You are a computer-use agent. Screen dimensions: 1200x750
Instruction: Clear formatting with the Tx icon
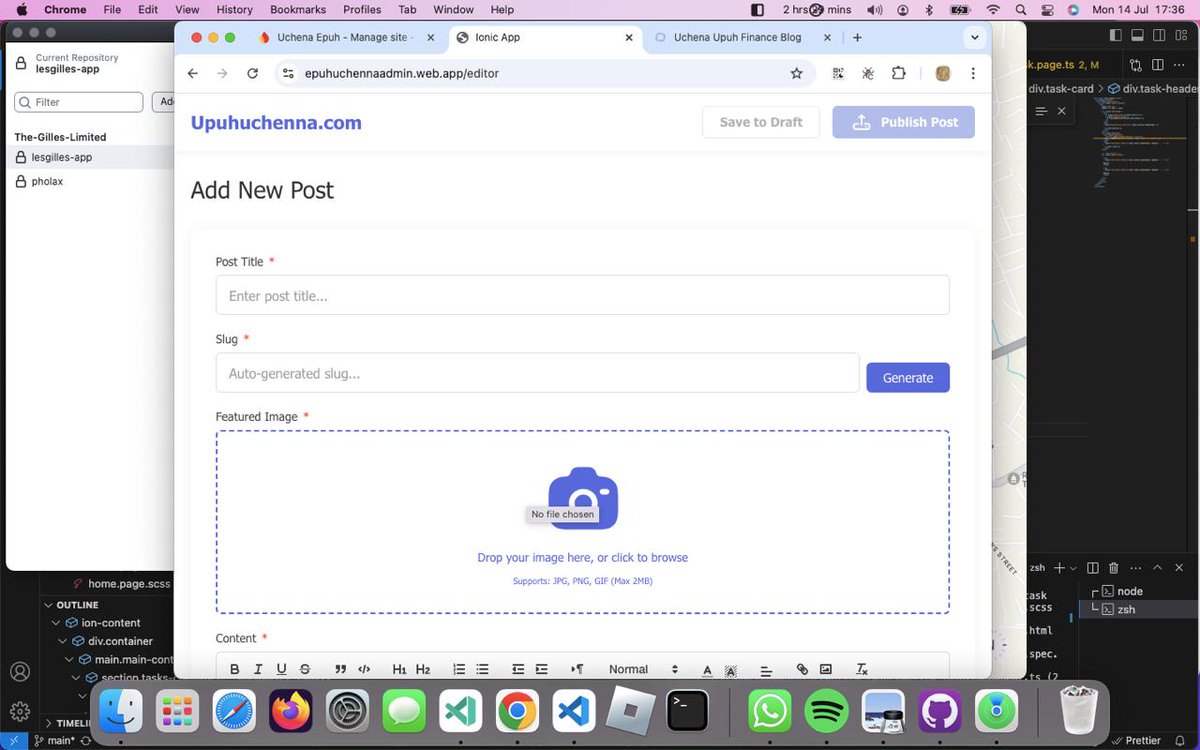coord(862,669)
